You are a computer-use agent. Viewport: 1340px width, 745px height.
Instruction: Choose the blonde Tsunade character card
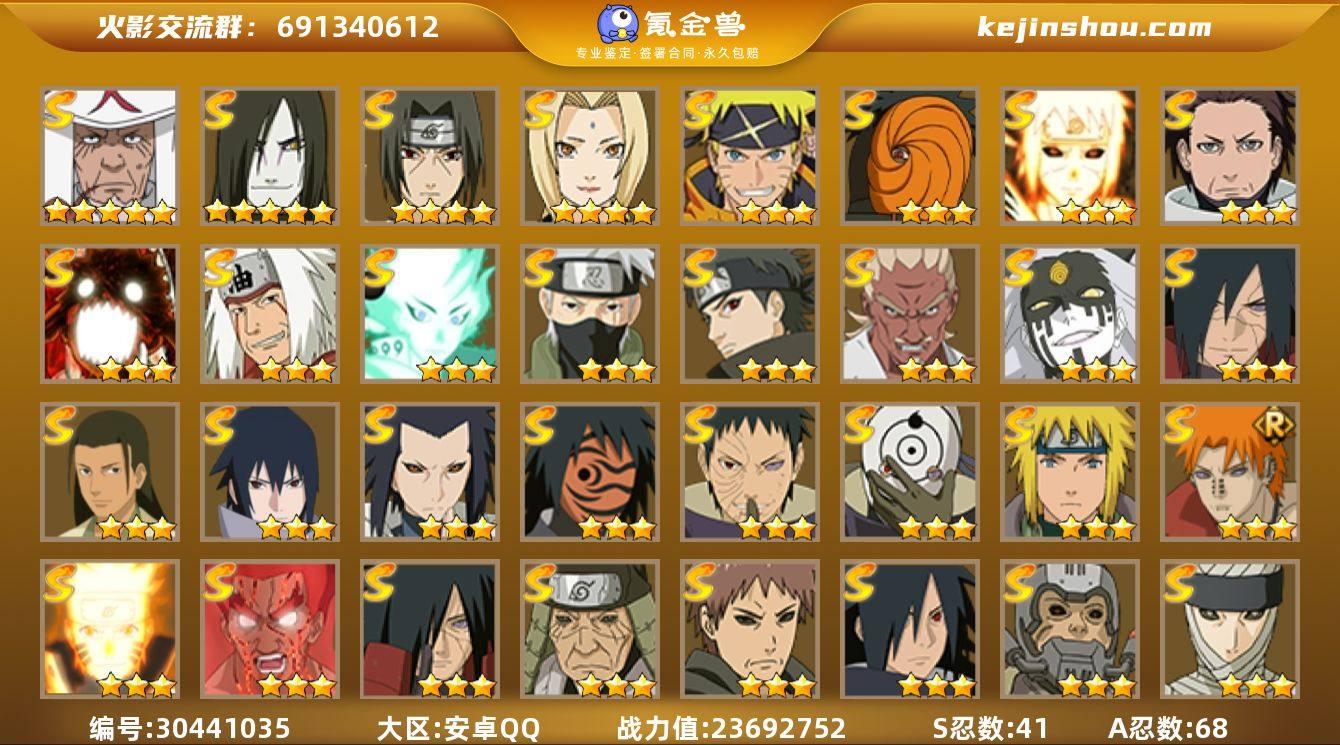pyautogui.click(x=590, y=156)
